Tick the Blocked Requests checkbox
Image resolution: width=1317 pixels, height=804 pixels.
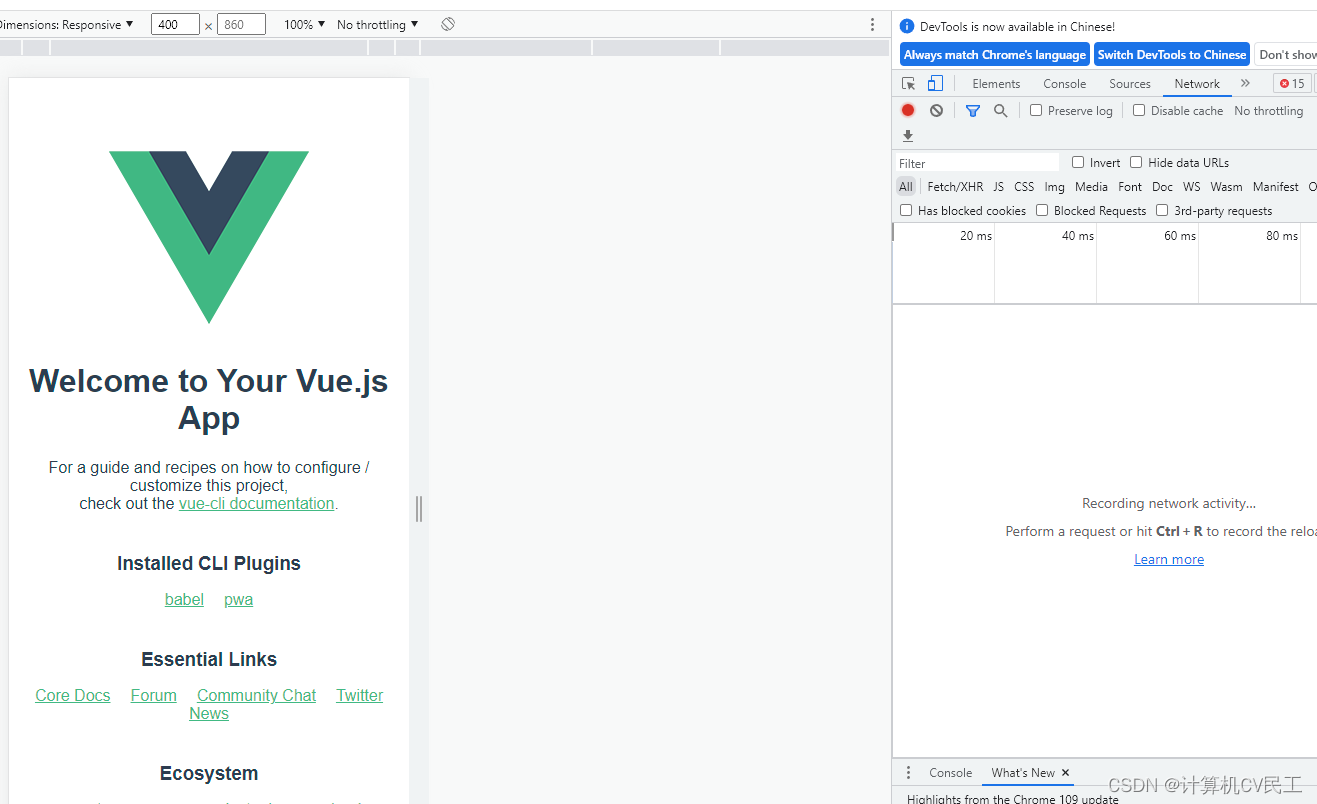click(1042, 210)
